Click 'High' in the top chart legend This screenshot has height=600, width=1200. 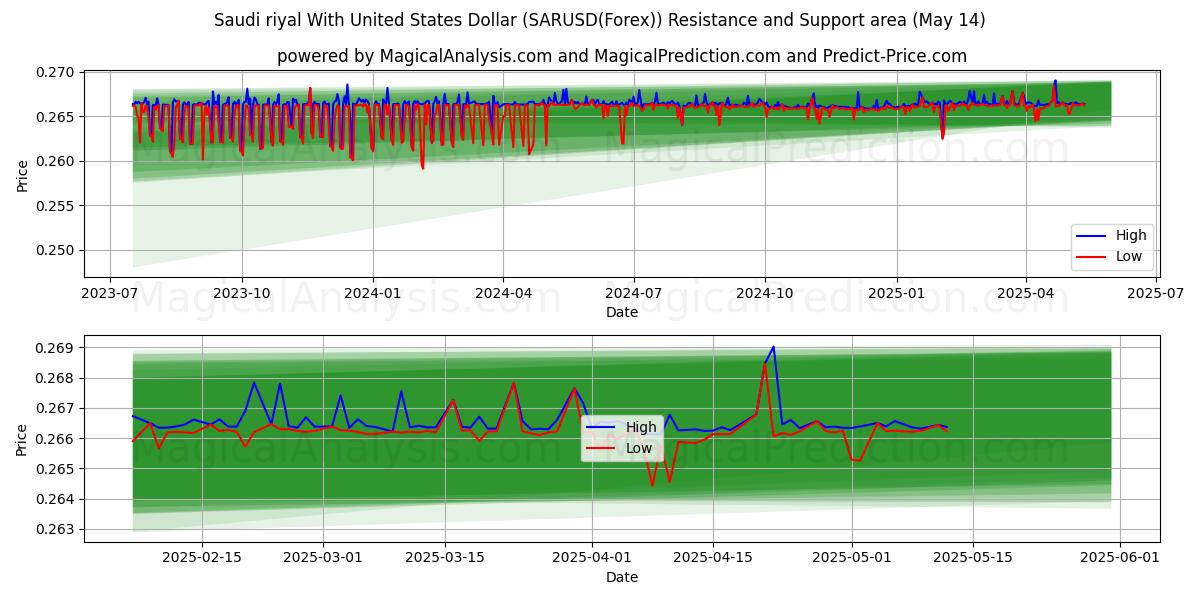pos(1131,236)
